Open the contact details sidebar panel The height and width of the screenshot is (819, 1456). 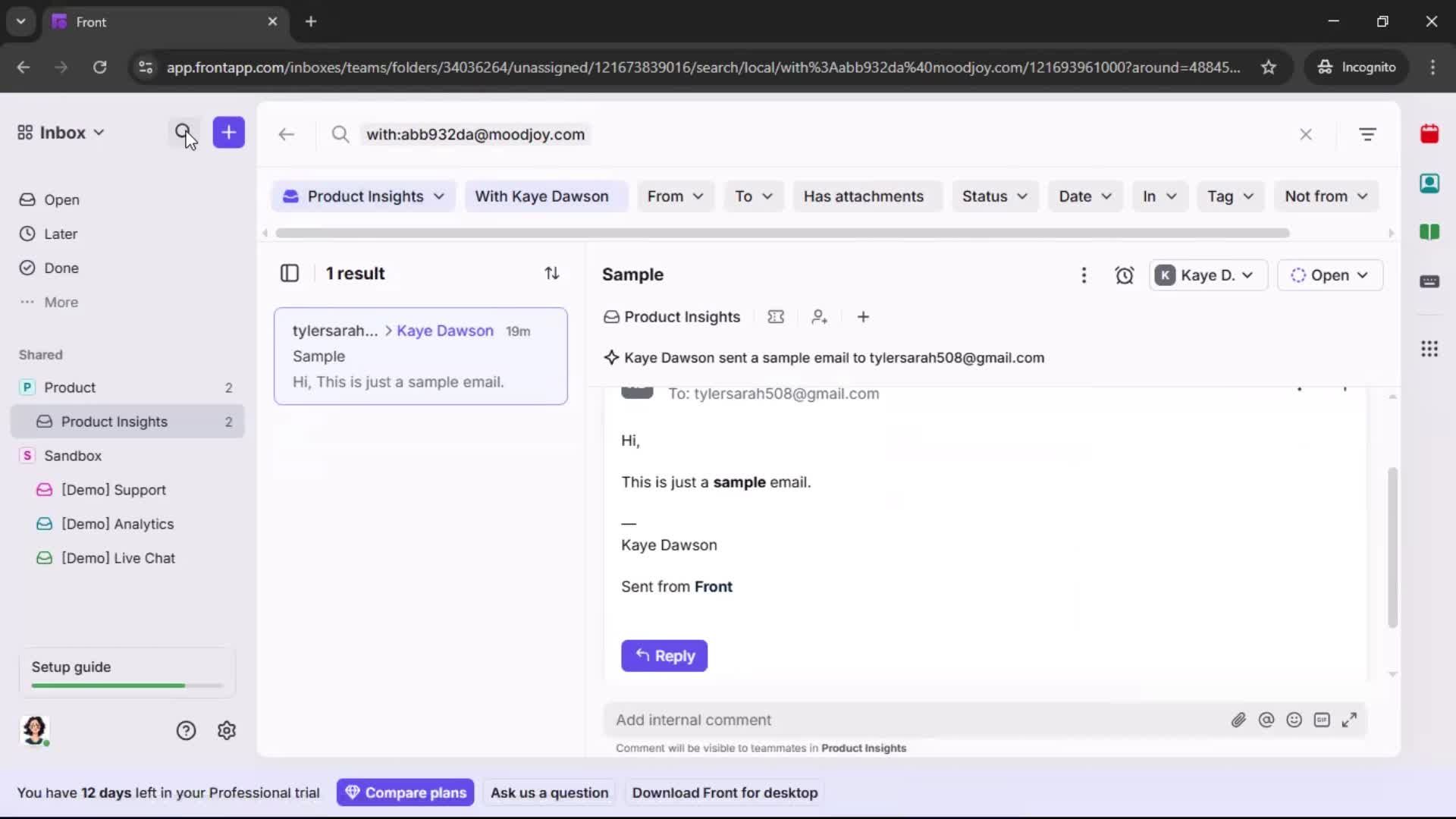[1430, 184]
